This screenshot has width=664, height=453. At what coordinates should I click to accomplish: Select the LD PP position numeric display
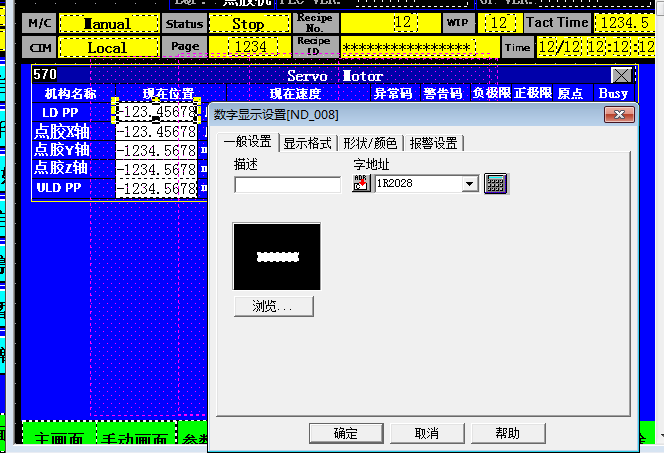[156, 112]
